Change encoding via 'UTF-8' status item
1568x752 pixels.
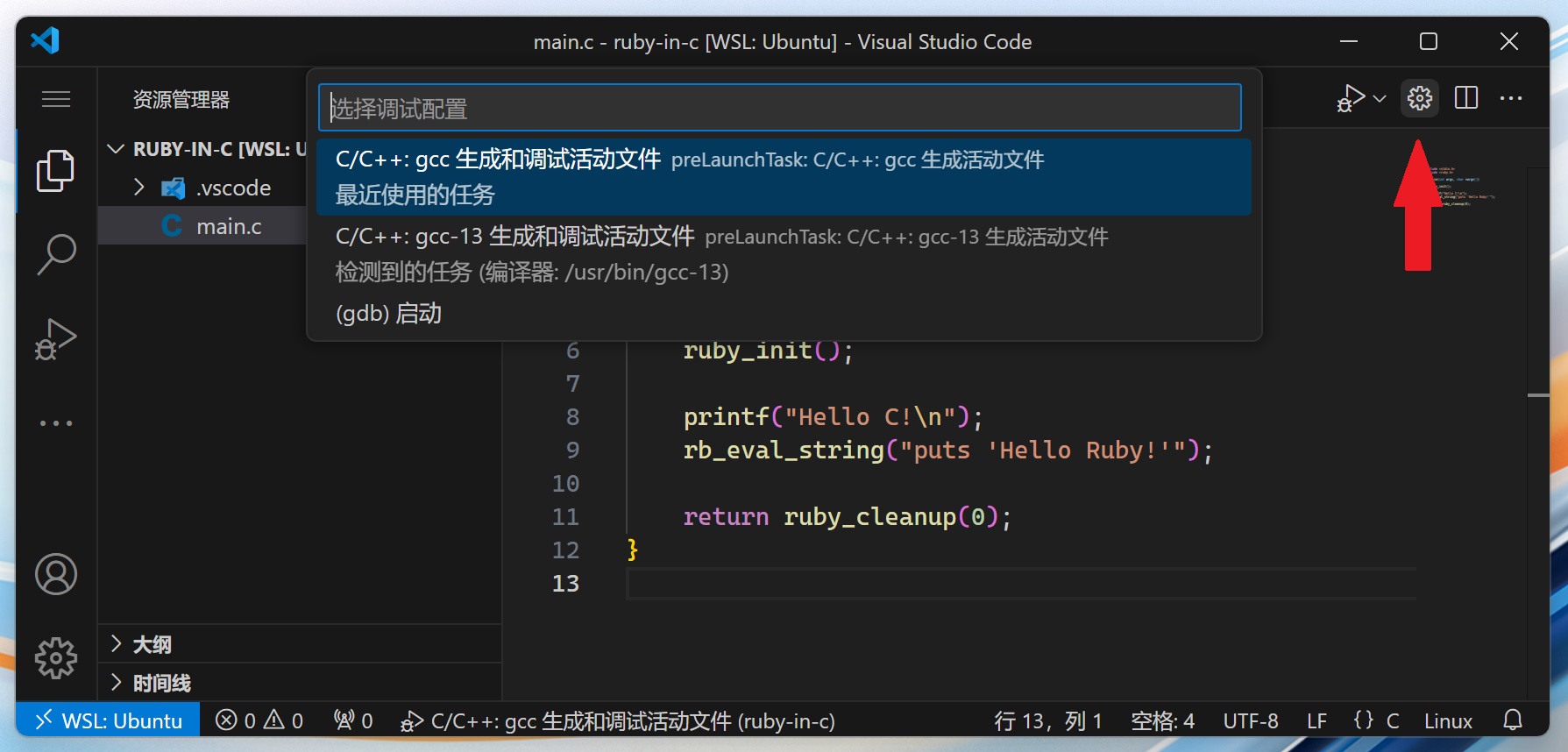(1251, 720)
